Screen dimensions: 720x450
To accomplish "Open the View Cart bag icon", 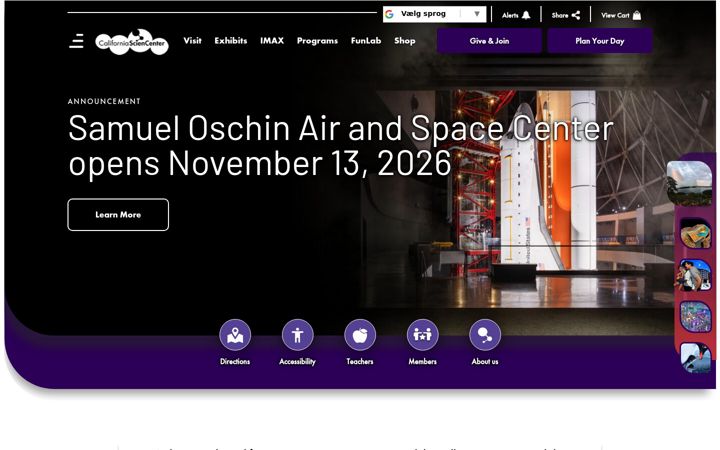I will [637, 15].
